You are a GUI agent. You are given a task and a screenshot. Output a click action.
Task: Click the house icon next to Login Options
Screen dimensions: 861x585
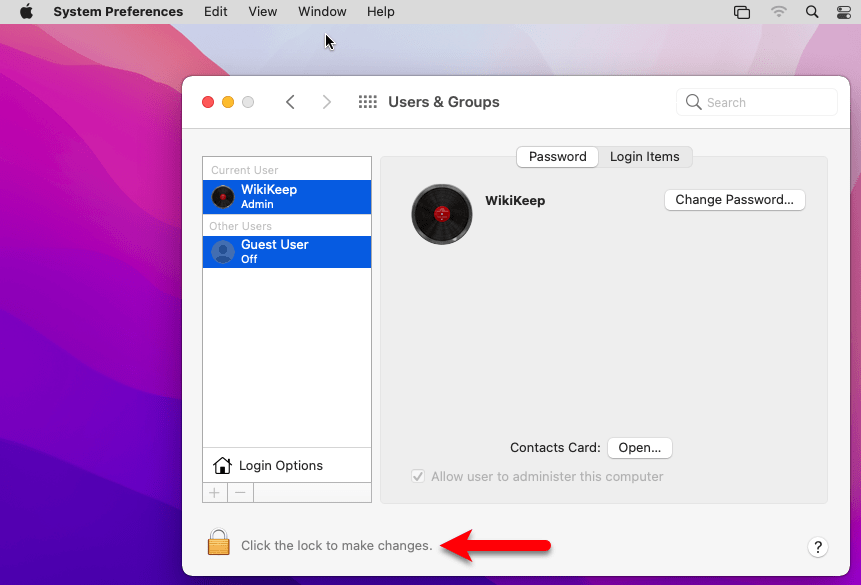point(222,465)
